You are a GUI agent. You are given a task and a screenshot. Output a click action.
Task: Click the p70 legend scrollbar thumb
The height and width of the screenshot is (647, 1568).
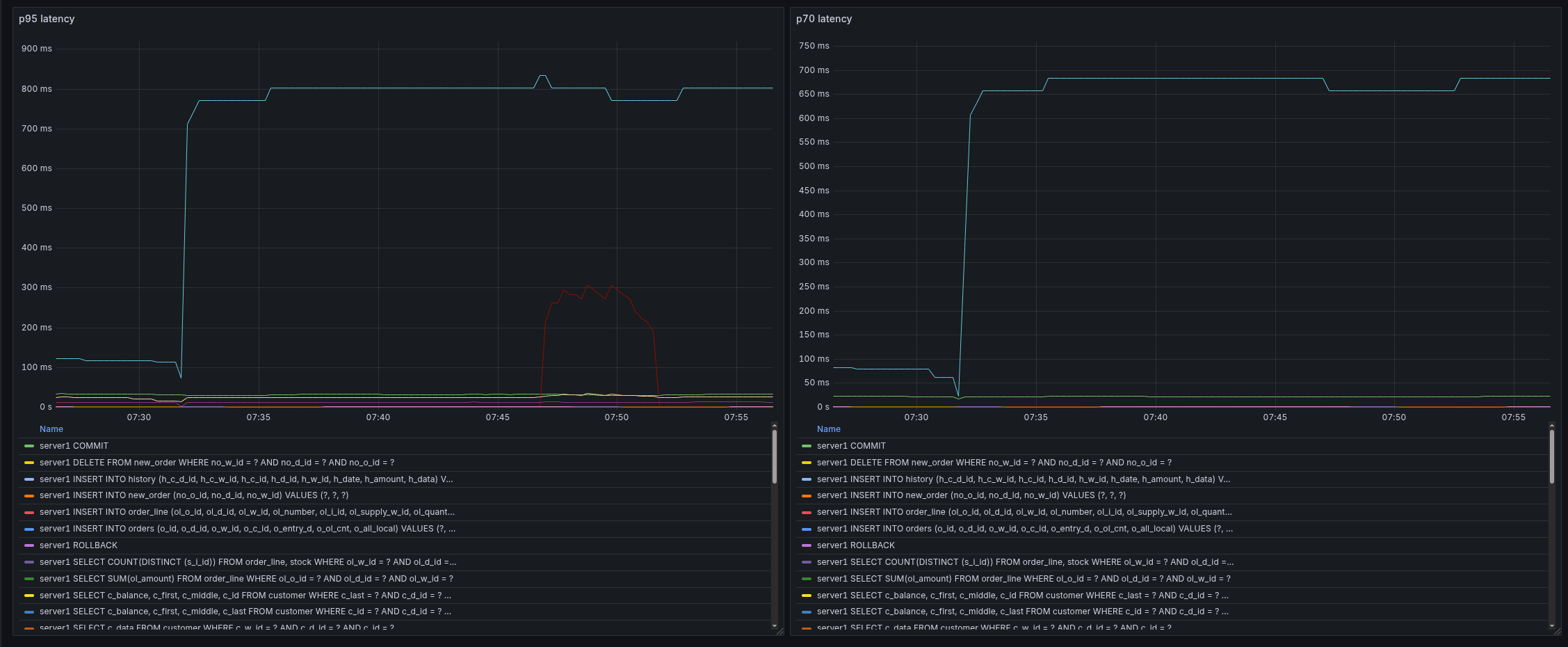1552,456
